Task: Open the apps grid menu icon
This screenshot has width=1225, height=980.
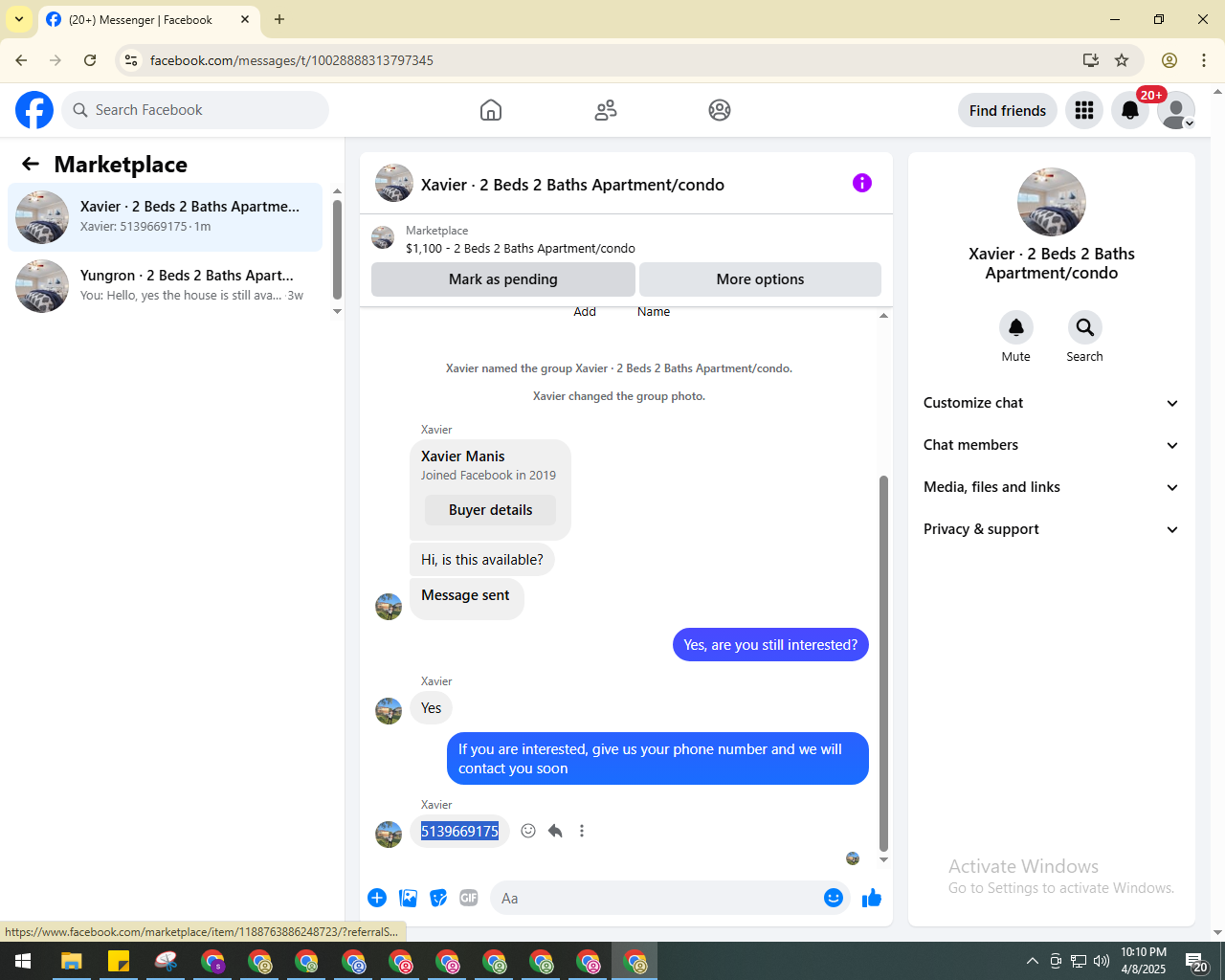Action: tap(1084, 110)
